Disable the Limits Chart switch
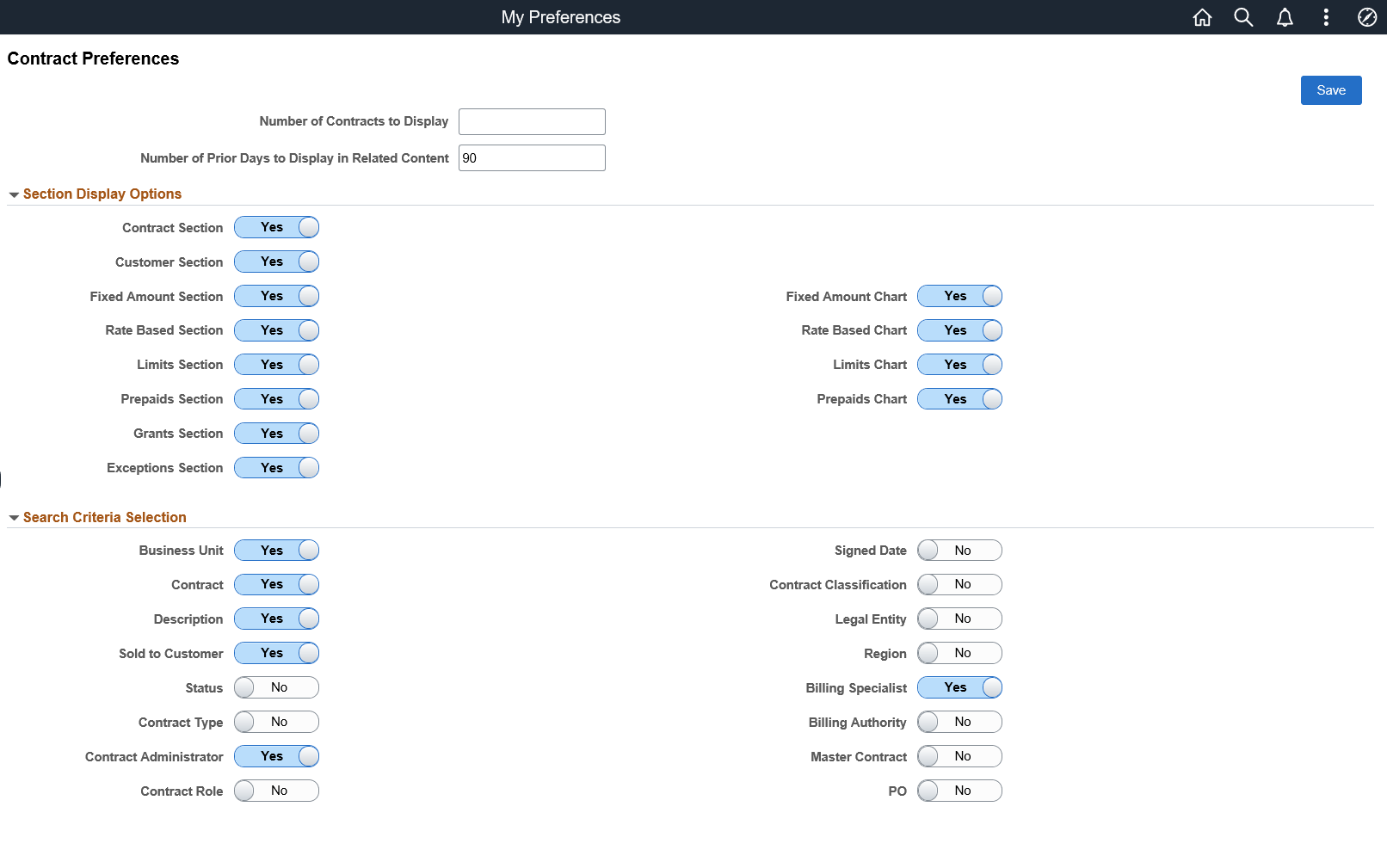Image resolution: width=1387 pixels, height=868 pixels. (x=959, y=365)
